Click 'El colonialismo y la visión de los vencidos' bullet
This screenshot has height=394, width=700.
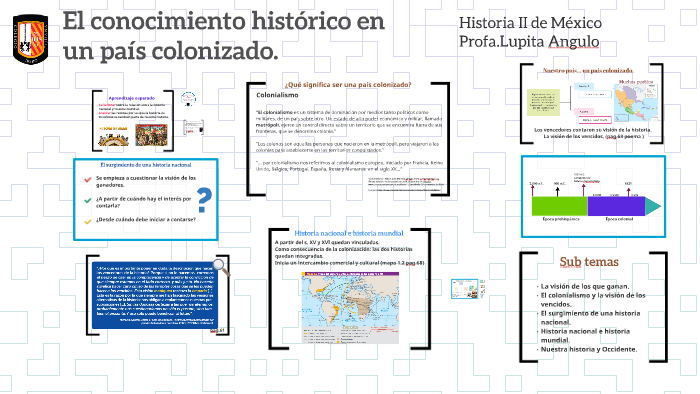593,300
